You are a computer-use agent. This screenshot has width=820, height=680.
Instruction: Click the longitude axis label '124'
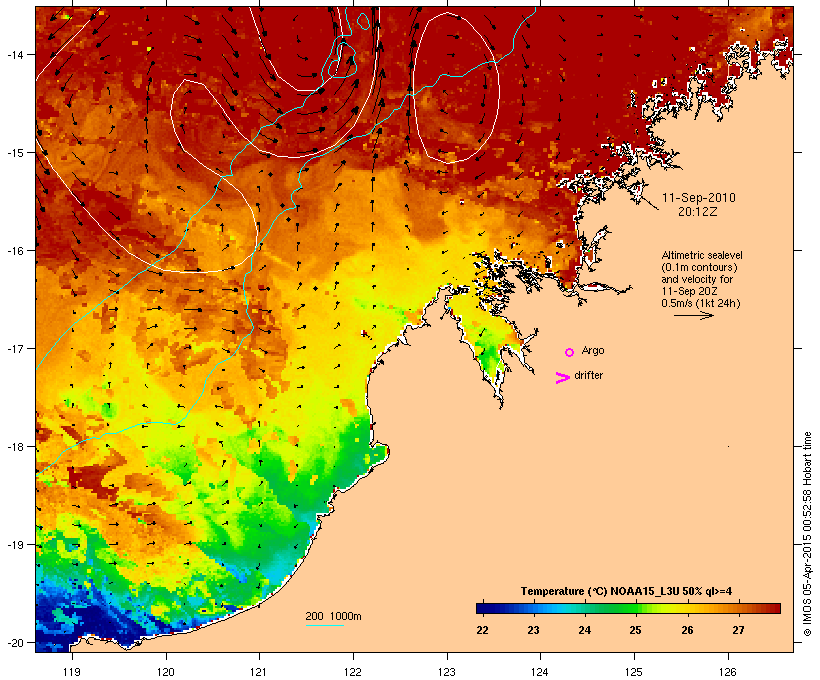pyautogui.click(x=540, y=672)
